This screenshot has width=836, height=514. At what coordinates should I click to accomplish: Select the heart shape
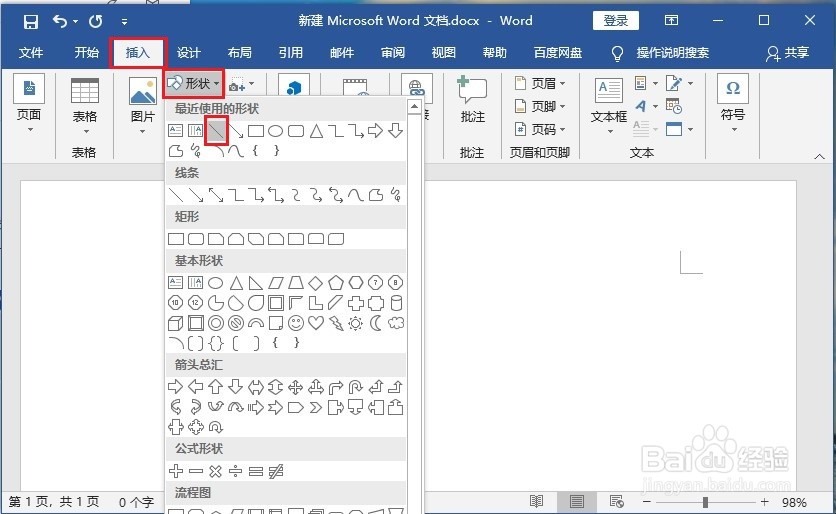[x=316, y=323]
